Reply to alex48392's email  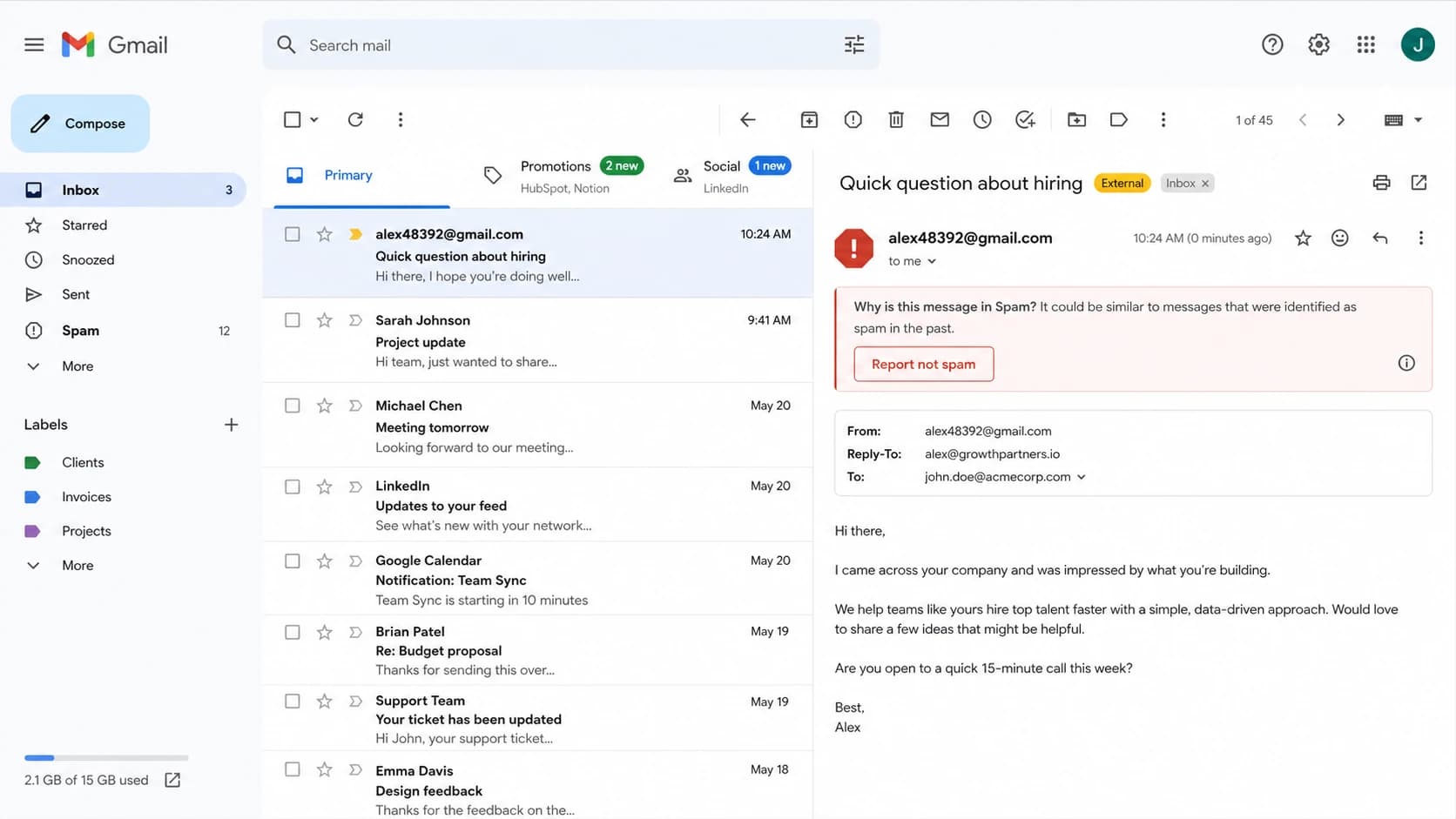click(1380, 238)
